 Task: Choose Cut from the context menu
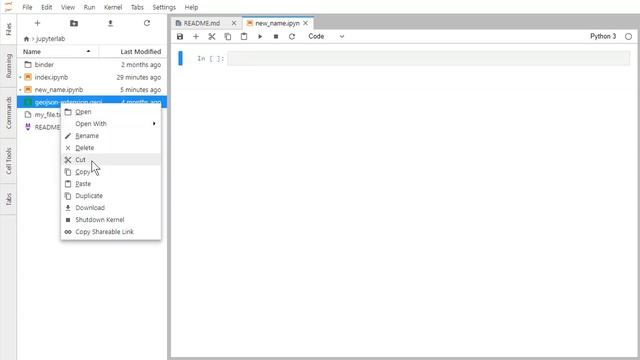point(111,160)
